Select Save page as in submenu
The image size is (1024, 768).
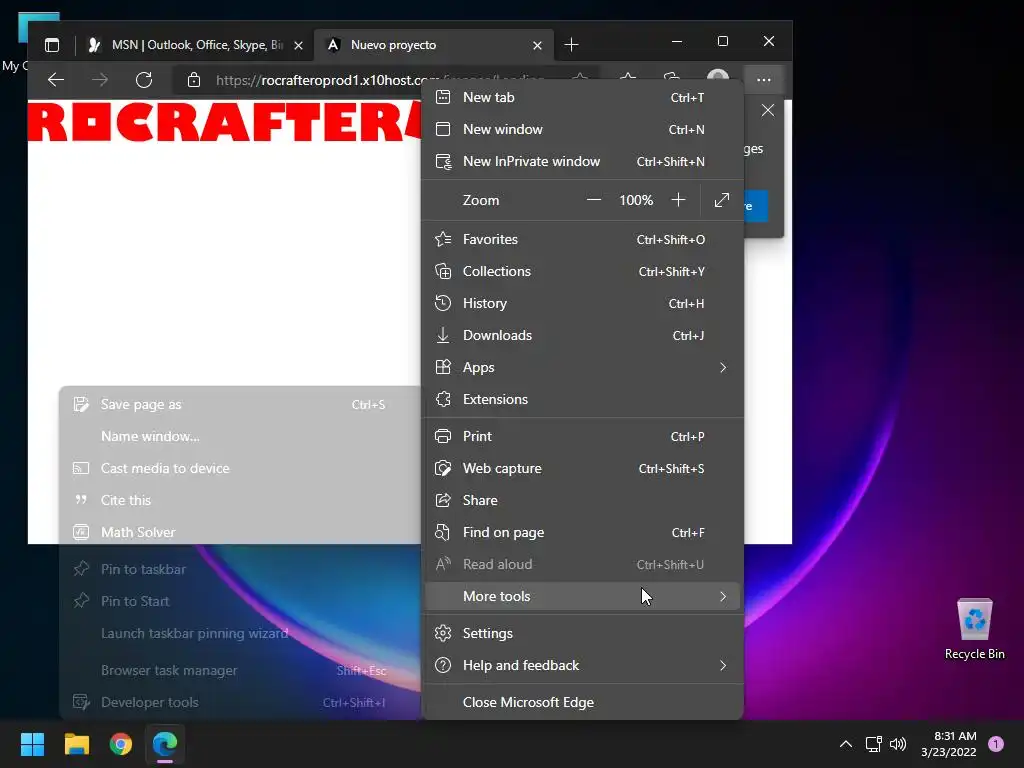point(240,404)
